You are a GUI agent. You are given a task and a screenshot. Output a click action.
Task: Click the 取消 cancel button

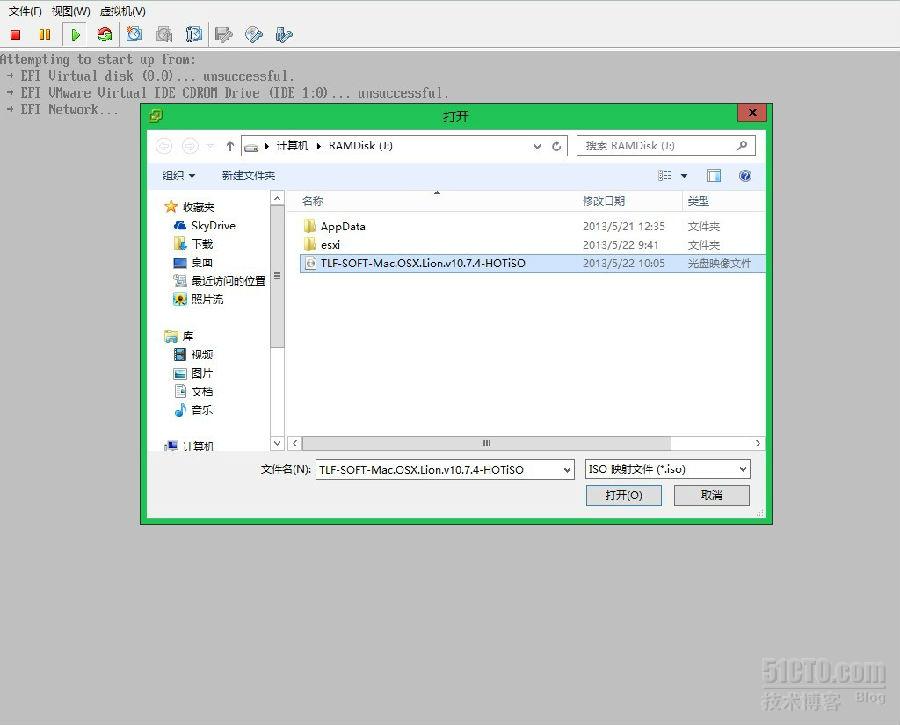coord(712,495)
